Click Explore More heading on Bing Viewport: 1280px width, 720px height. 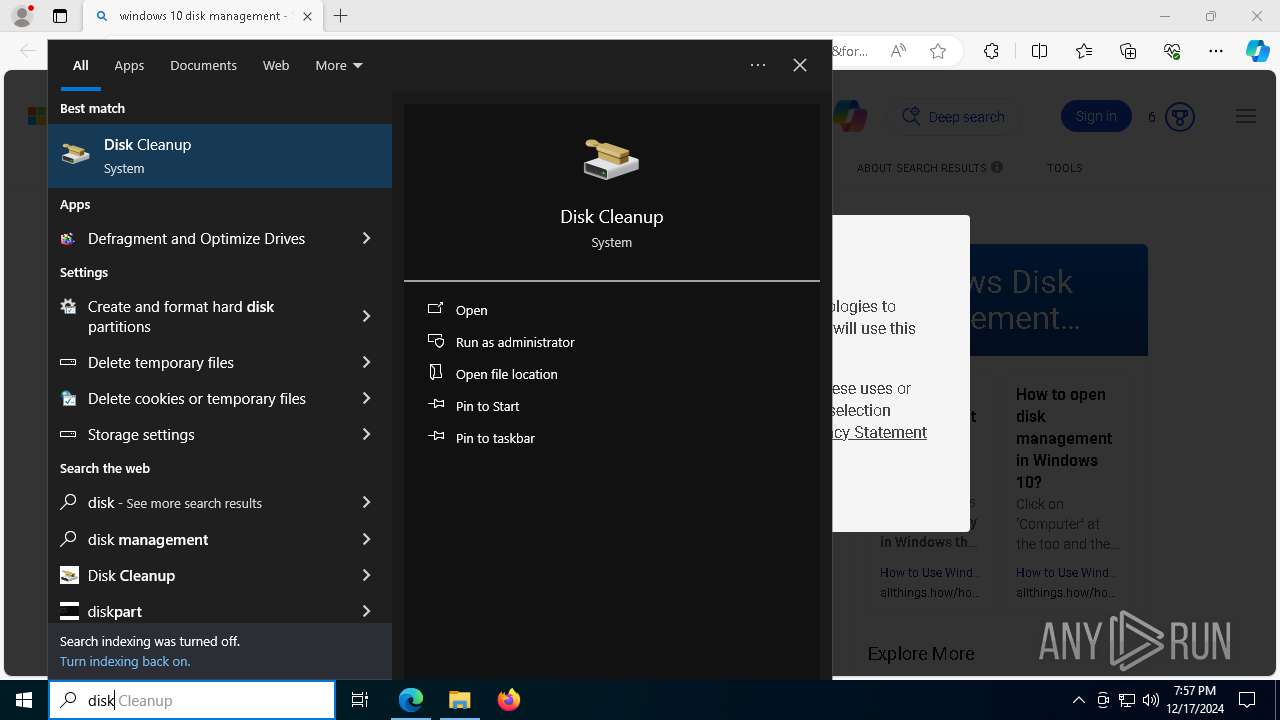click(x=921, y=653)
